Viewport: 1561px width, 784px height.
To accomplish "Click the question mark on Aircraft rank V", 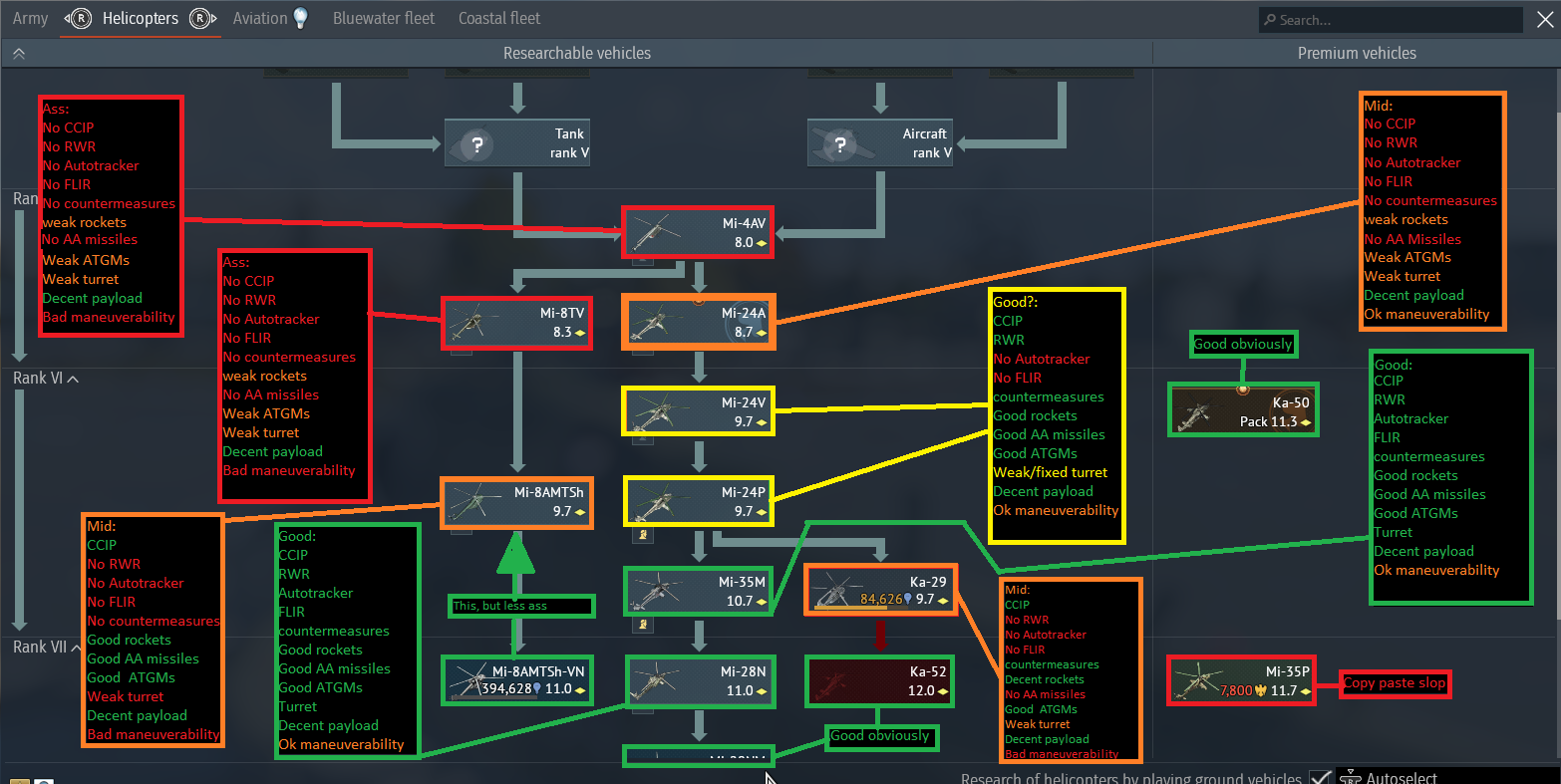I will pos(840,145).
